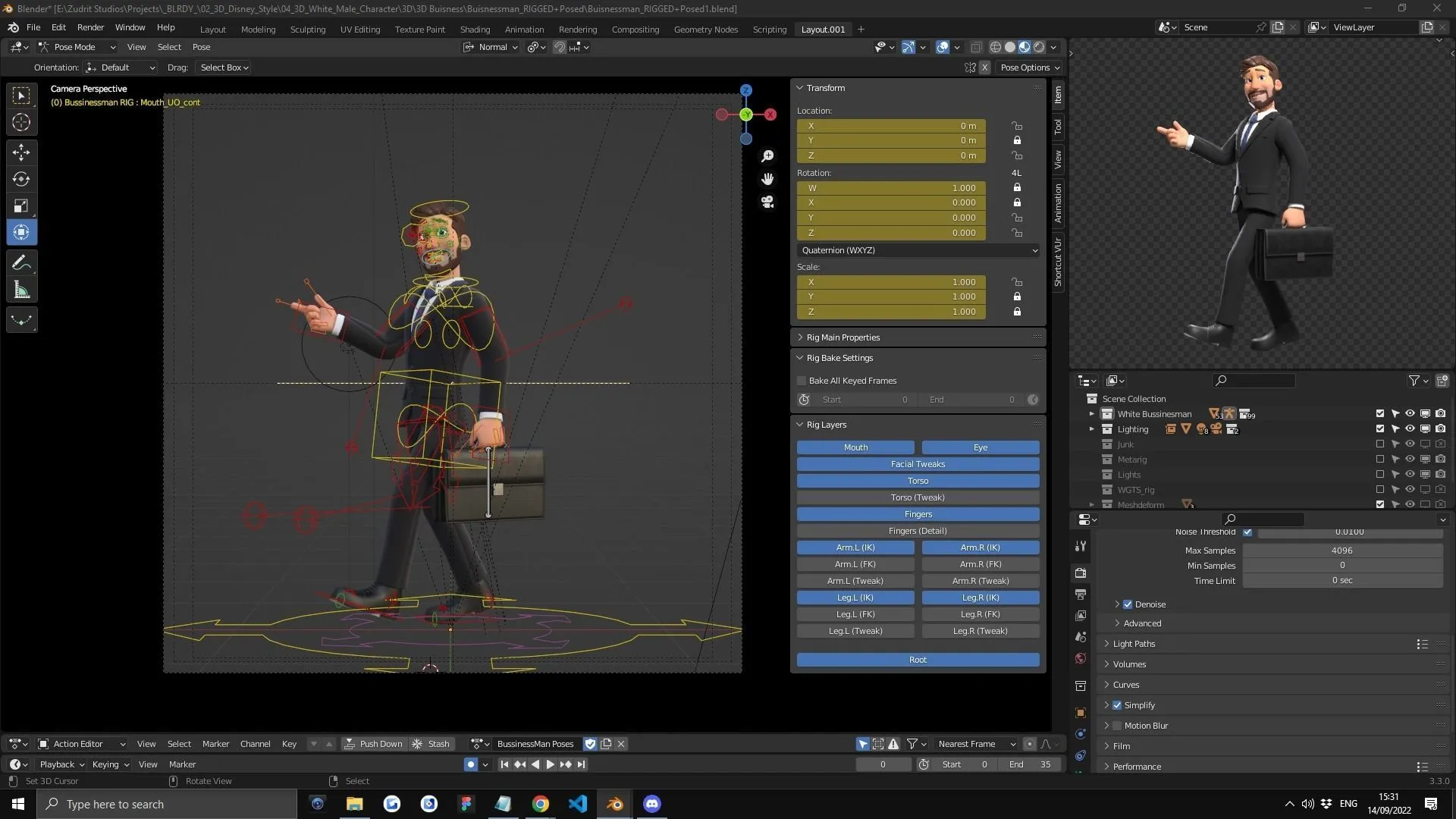
Task: Adjust the Max Samples value slider
Action: [1342, 551]
